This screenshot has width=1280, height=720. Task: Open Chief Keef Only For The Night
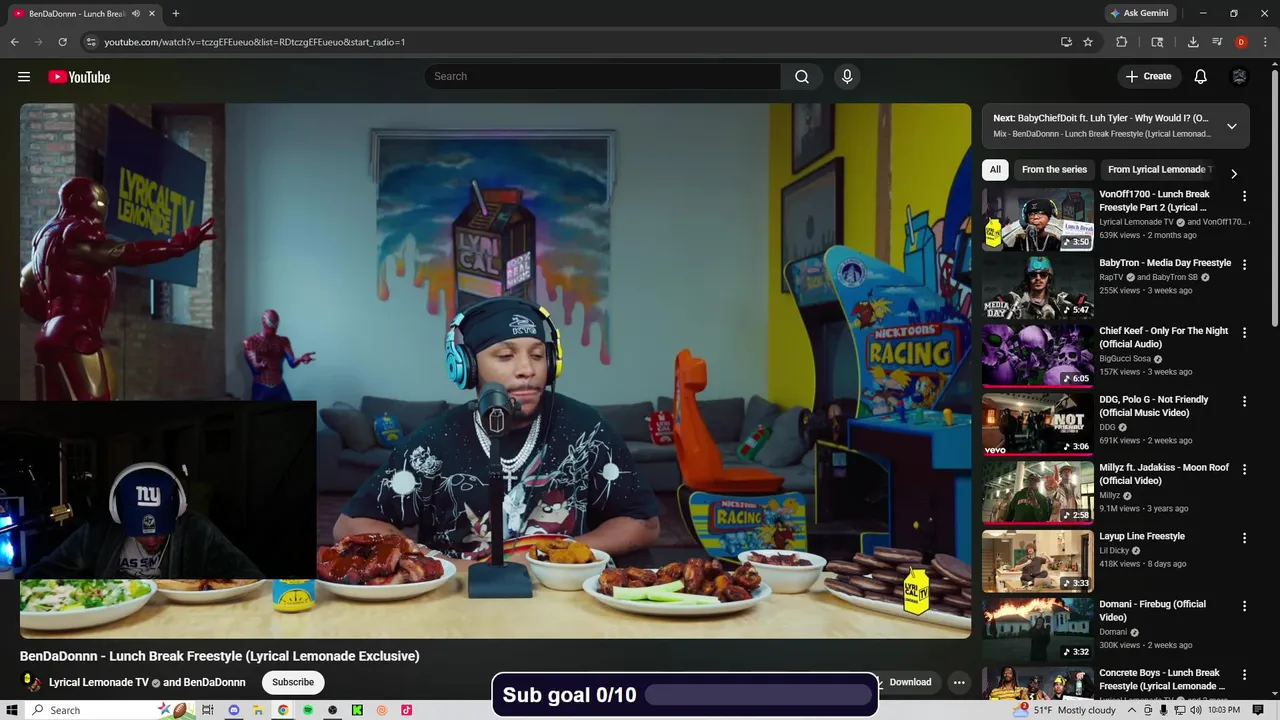pyautogui.click(x=1164, y=337)
